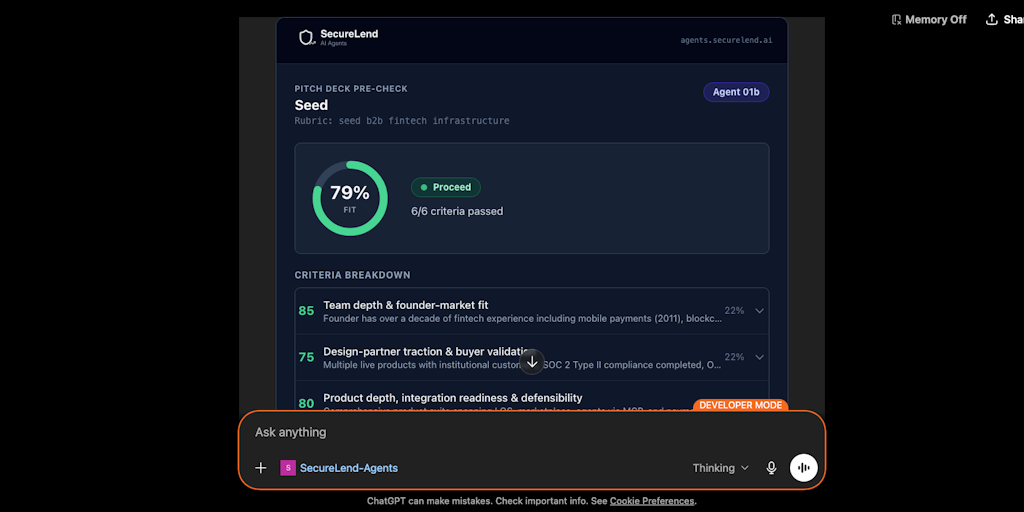
Task: Click the SecureLend-Agents connector icon
Action: (x=287, y=468)
